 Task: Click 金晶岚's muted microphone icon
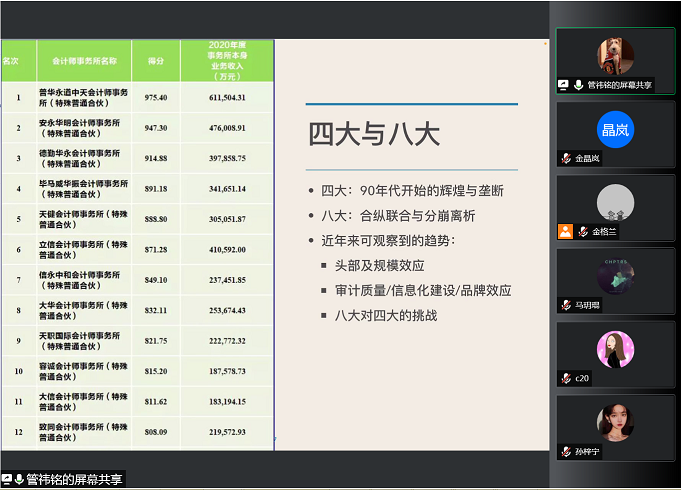click(x=565, y=158)
